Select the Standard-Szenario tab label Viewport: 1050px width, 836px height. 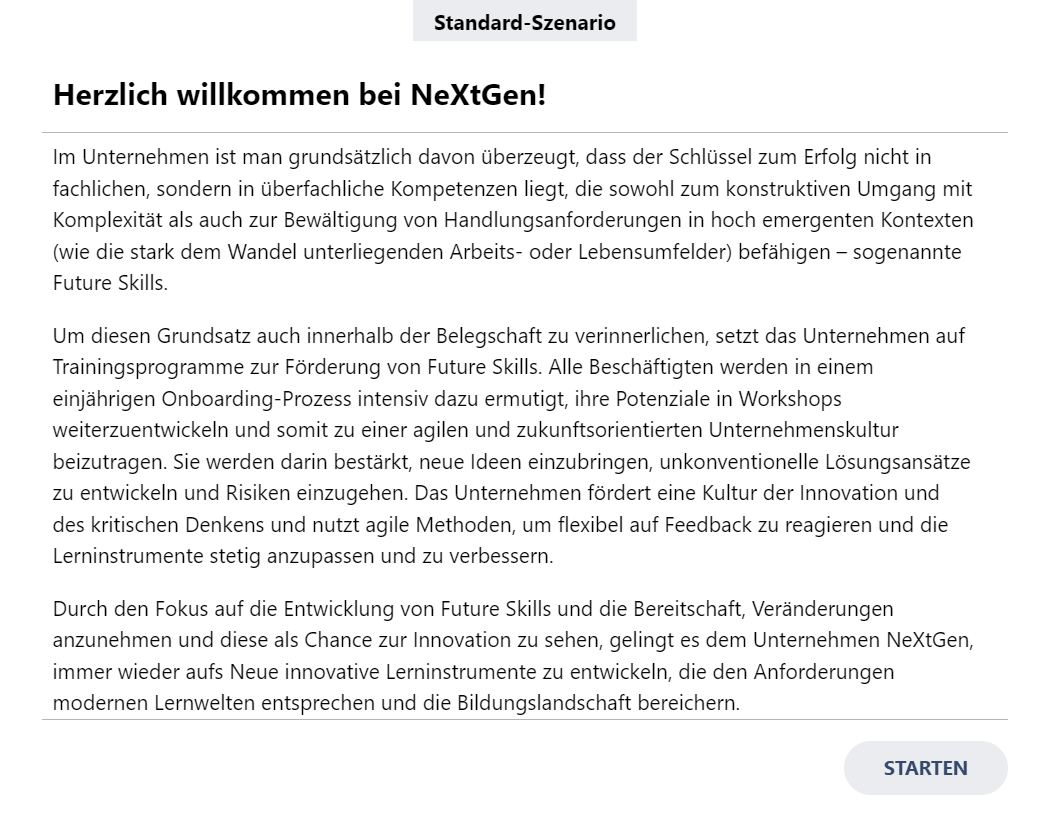(x=524, y=22)
